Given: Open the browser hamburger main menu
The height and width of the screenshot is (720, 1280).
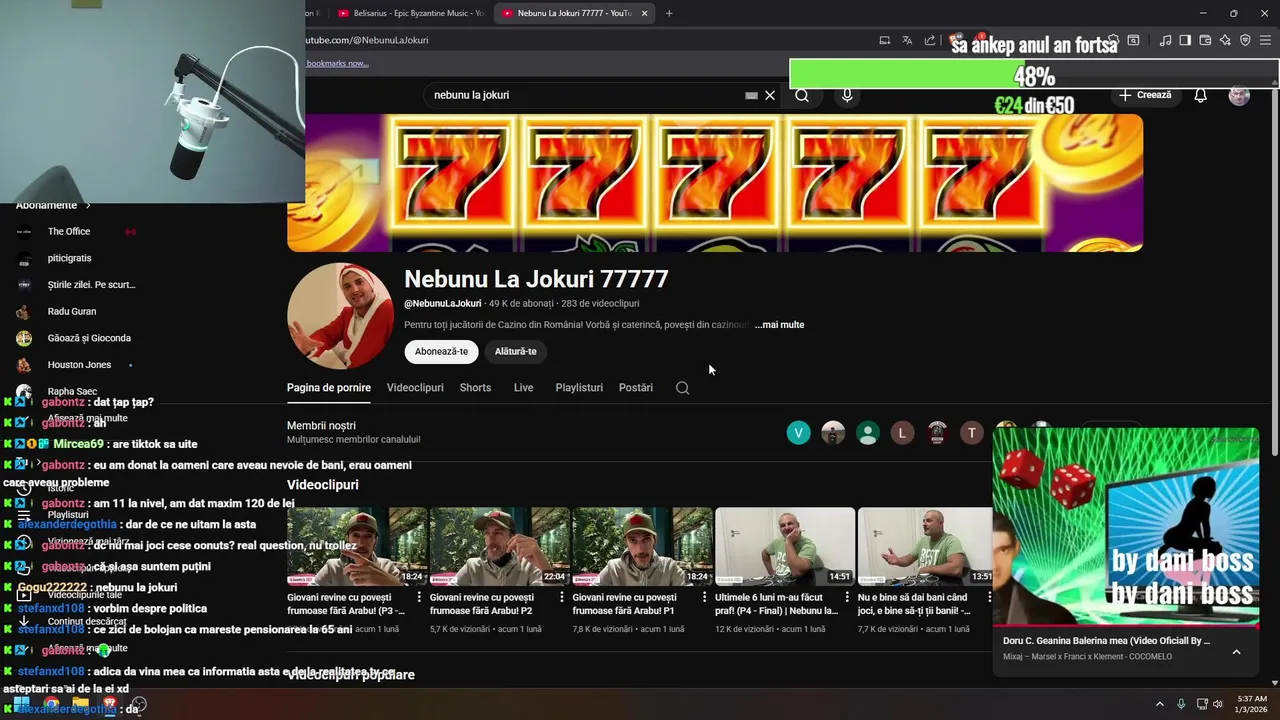Looking at the screenshot, I should pos(1267,40).
